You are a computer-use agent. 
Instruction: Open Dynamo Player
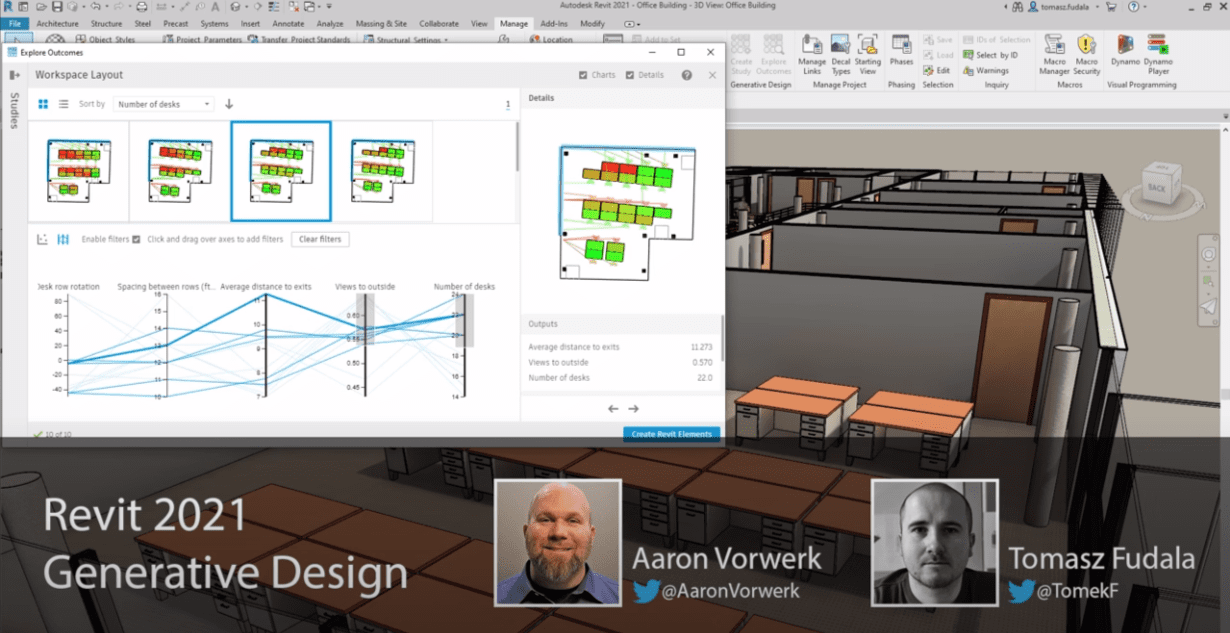click(x=1158, y=54)
